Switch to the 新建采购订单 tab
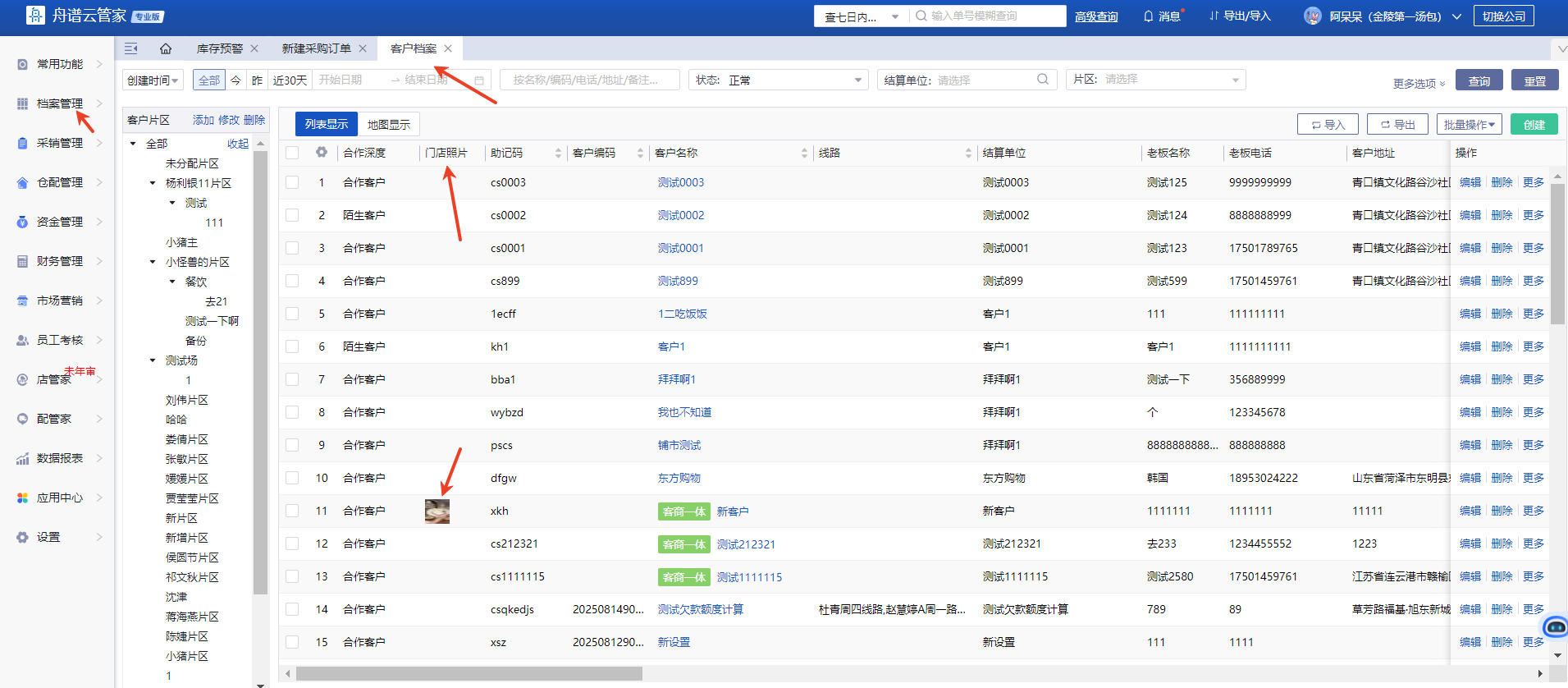1568x688 pixels. [x=316, y=48]
